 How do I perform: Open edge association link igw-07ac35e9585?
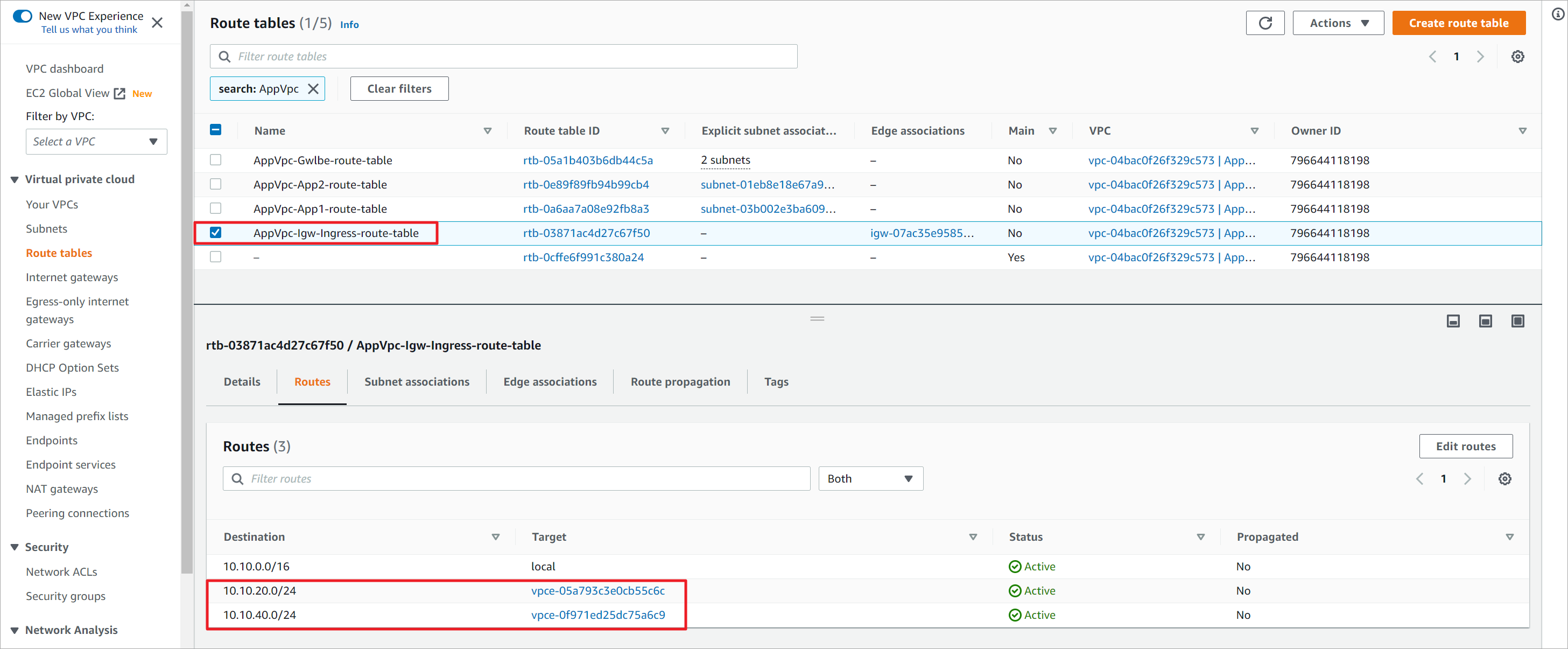point(922,234)
